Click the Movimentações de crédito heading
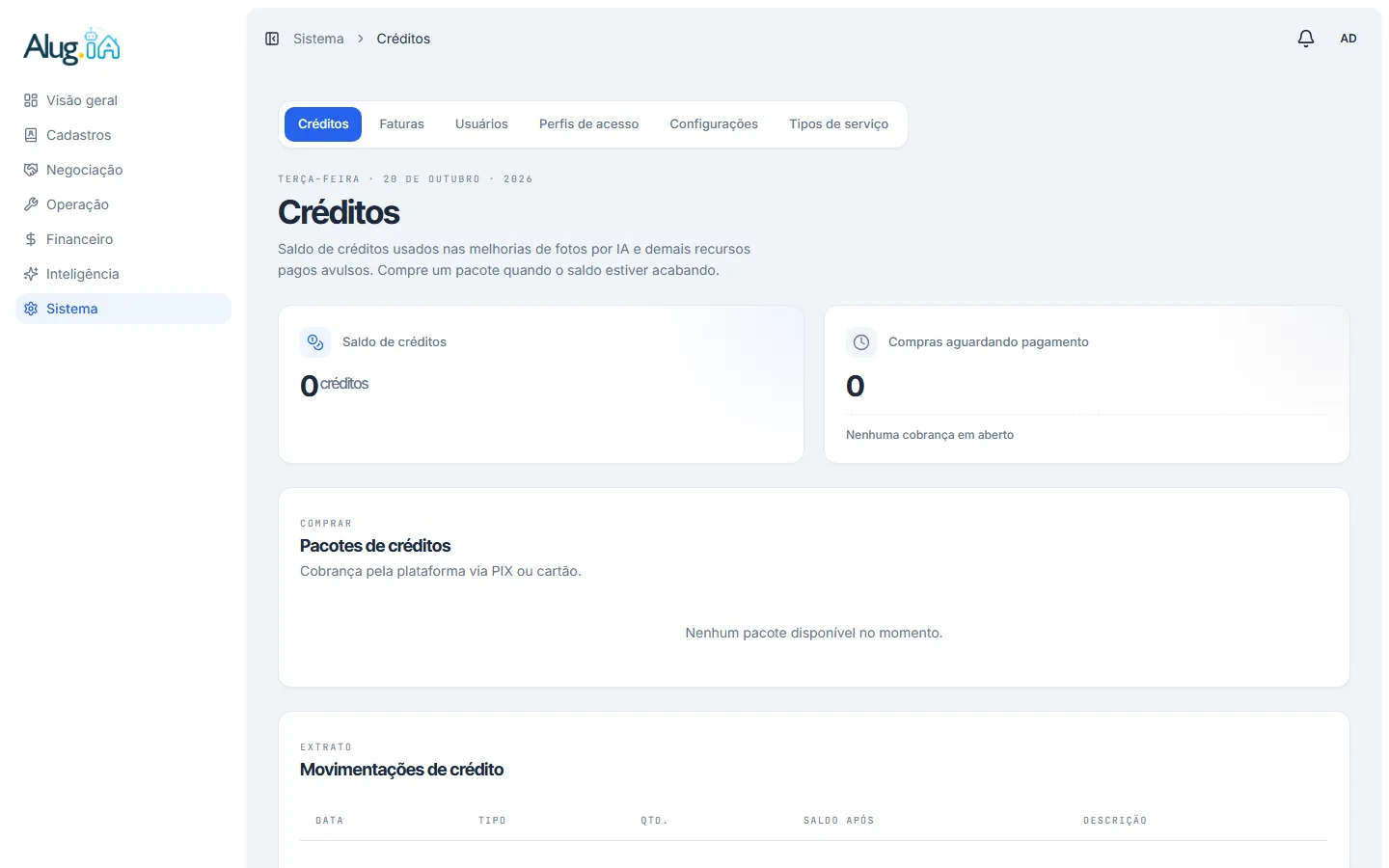The height and width of the screenshot is (868, 1389). point(402,770)
